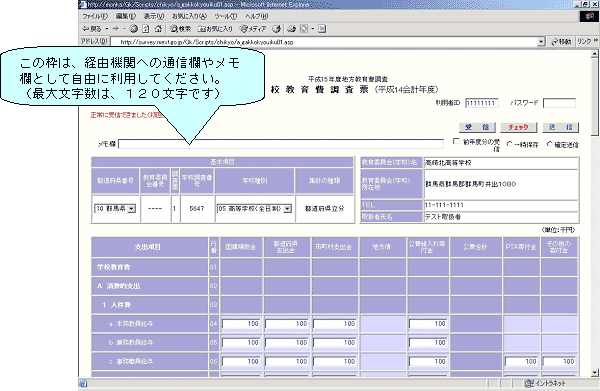Click row 06 その他の寄付金 input field
The height and width of the screenshot is (391, 600).
point(559,361)
